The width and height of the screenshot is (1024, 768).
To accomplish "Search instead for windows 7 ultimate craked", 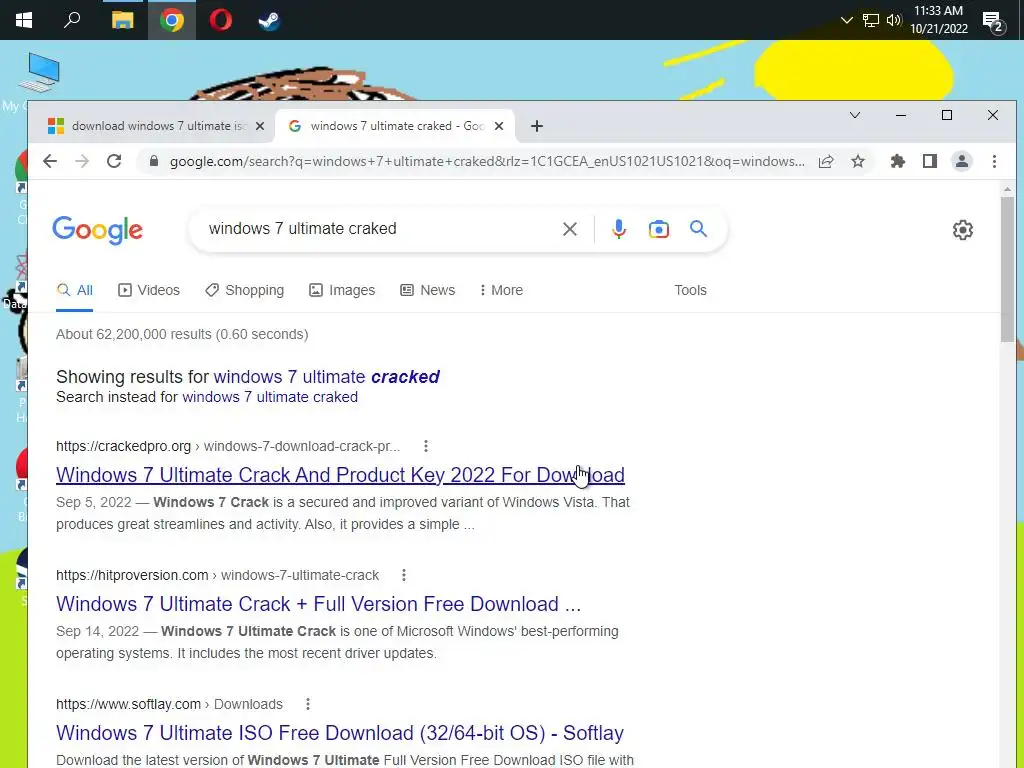I will coord(270,397).
